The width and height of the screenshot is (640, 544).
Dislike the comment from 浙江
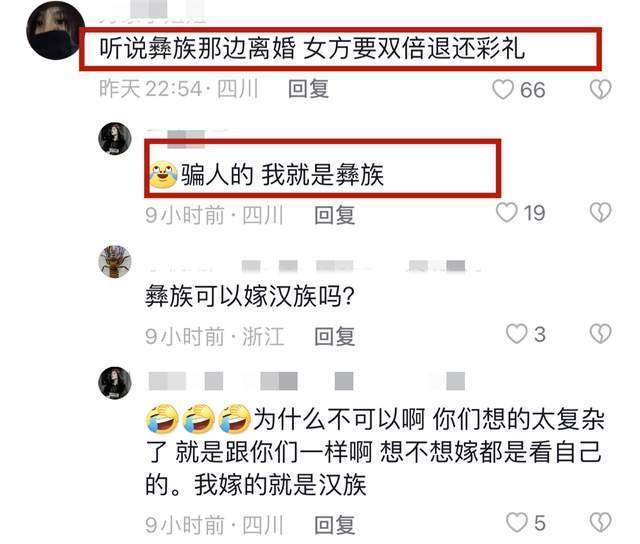[600, 334]
